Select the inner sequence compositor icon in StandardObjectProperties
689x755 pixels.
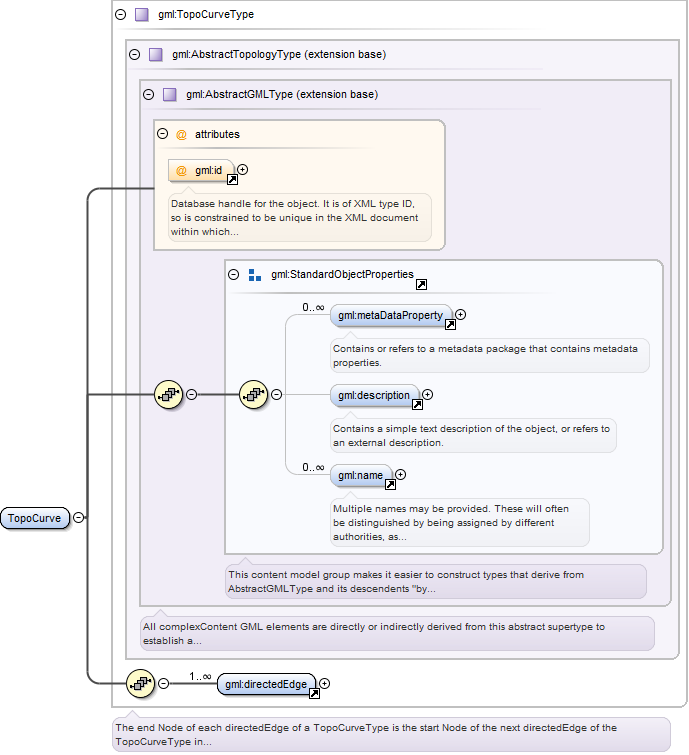(254, 394)
